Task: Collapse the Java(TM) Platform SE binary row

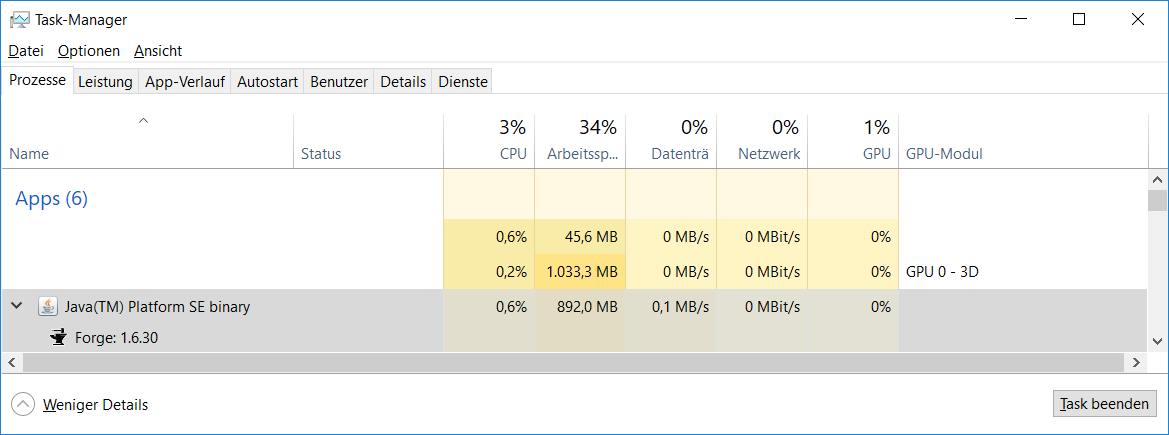Action: click(x=17, y=307)
